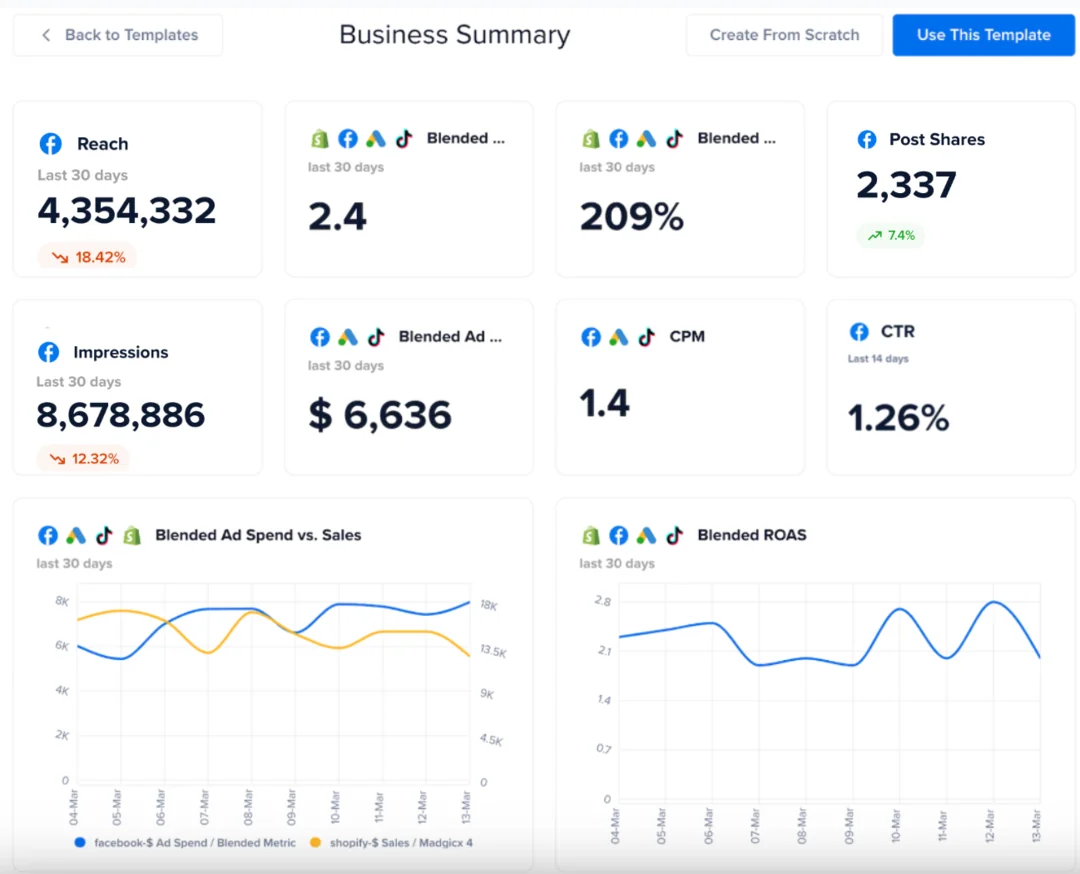Click Create From Scratch button
This screenshot has height=874, width=1080.
784,35
